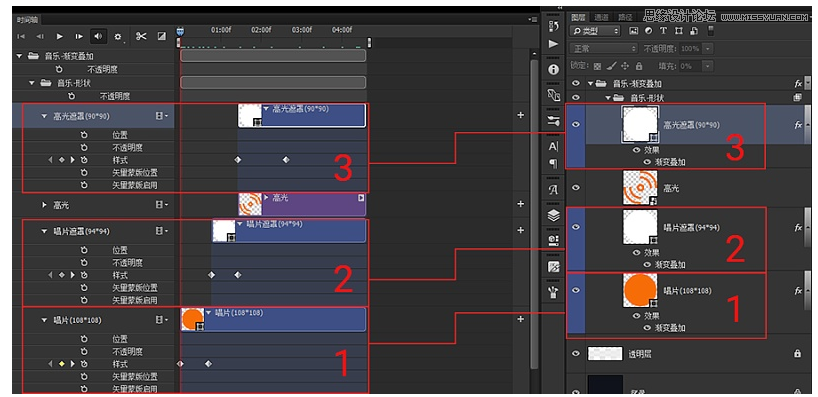
Task: Open filmstrip menu for 唱片遮罩(94*94) track
Action: click(162, 231)
